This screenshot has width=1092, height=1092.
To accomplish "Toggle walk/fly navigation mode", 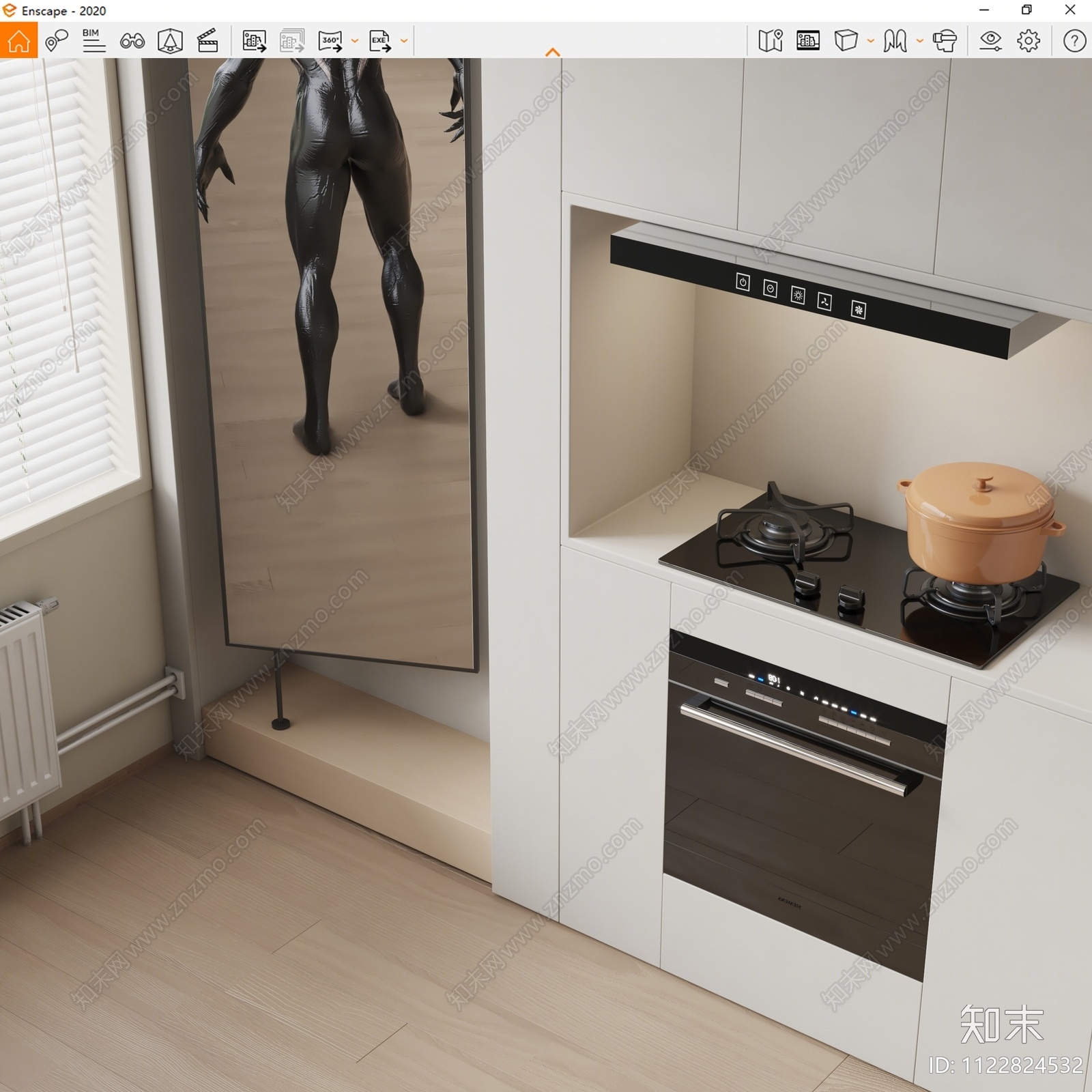I will [x=895, y=41].
